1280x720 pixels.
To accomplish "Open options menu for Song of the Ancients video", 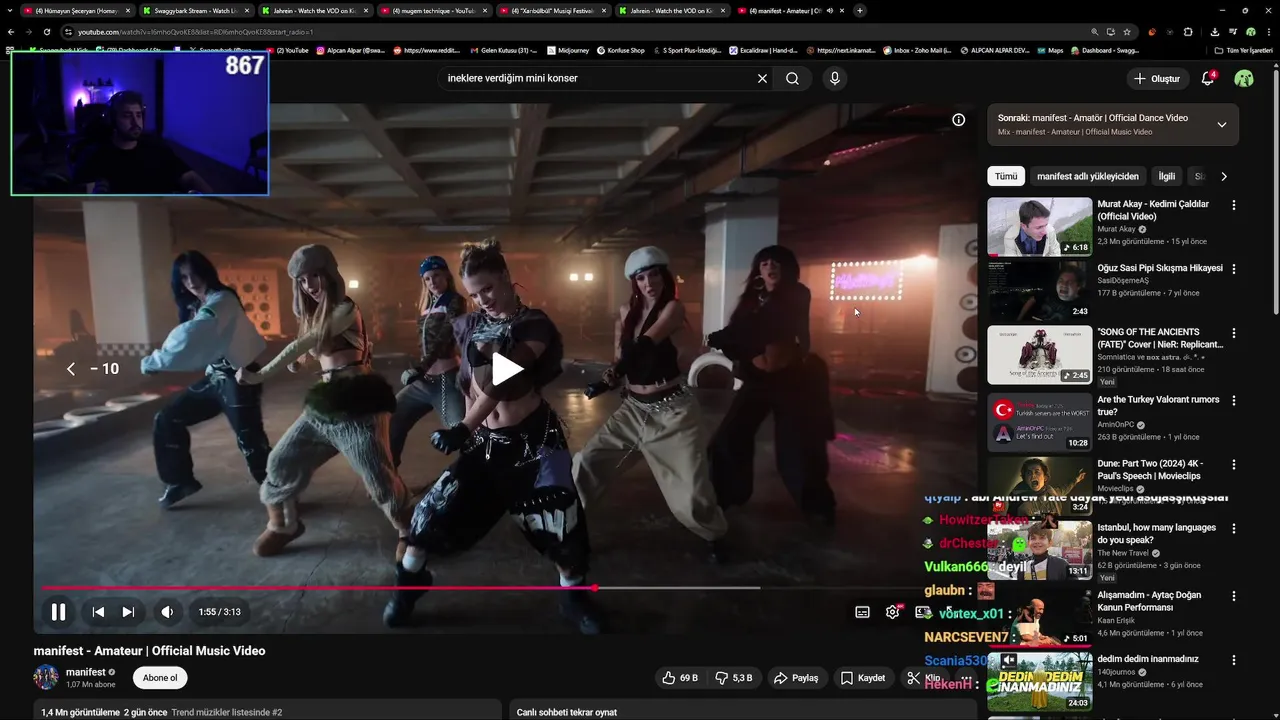I will pyautogui.click(x=1233, y=333).
